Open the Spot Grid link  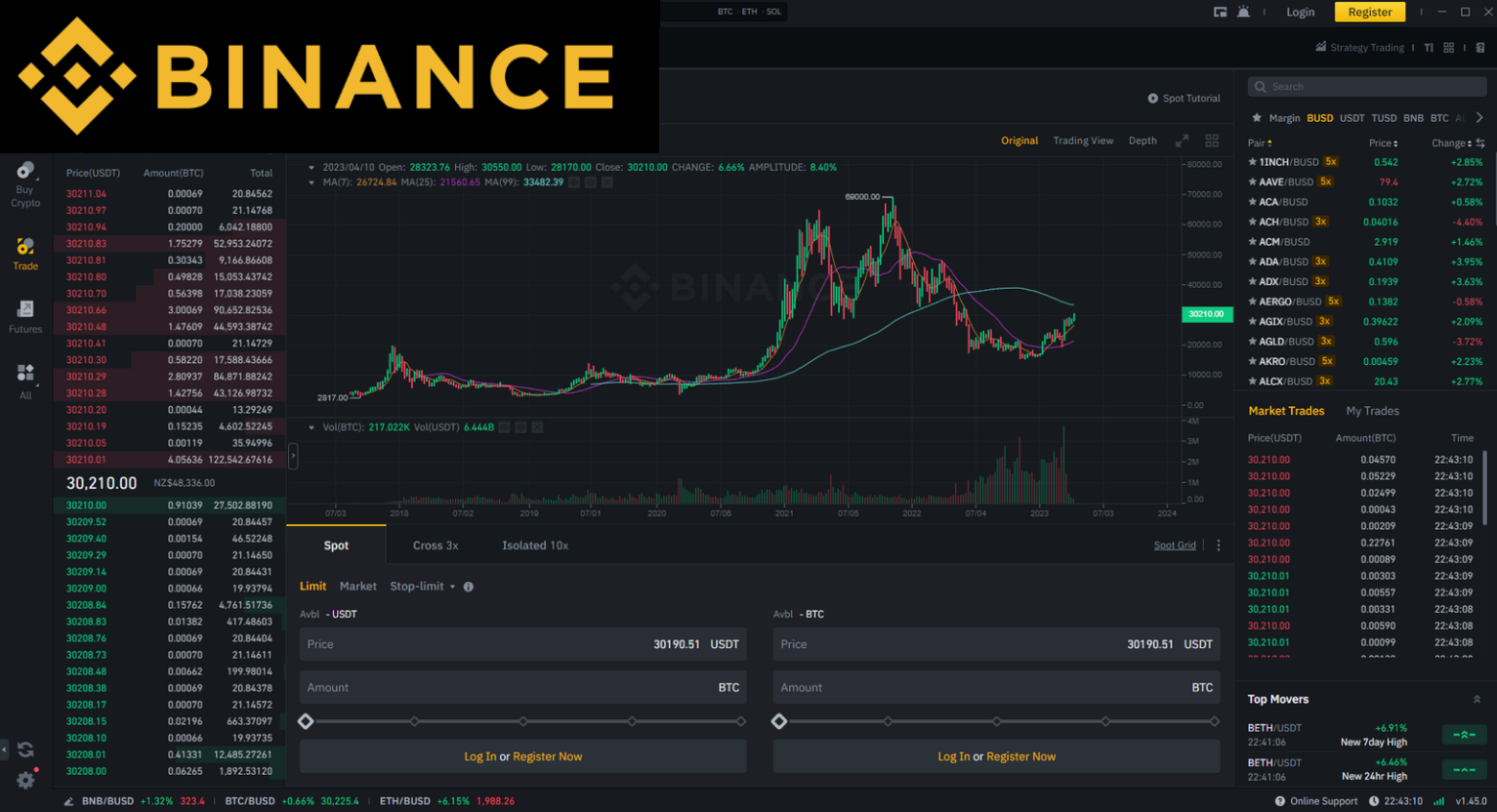(x=1175, y=546)
